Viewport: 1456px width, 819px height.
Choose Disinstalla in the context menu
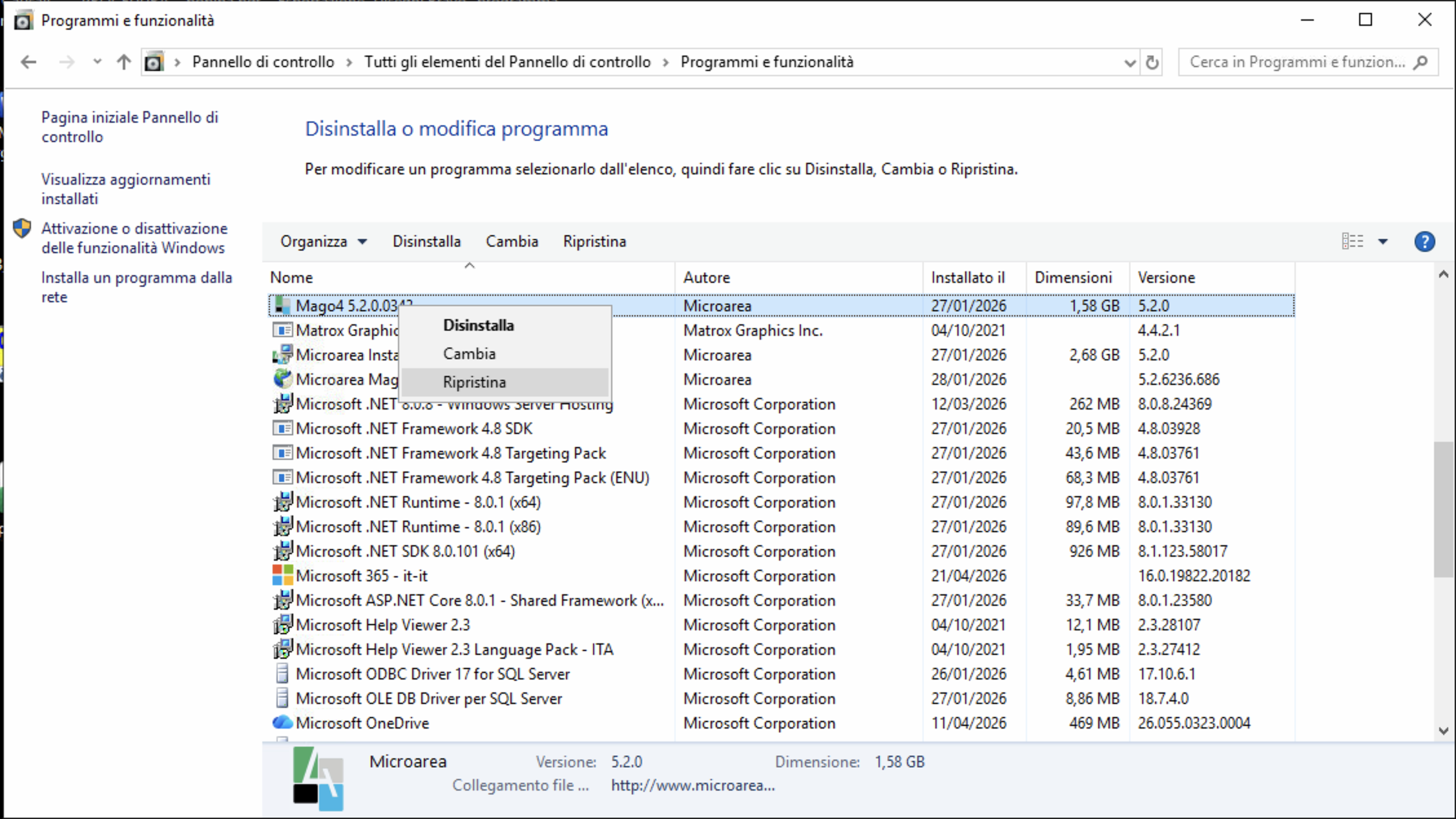(x=505, y=326)
